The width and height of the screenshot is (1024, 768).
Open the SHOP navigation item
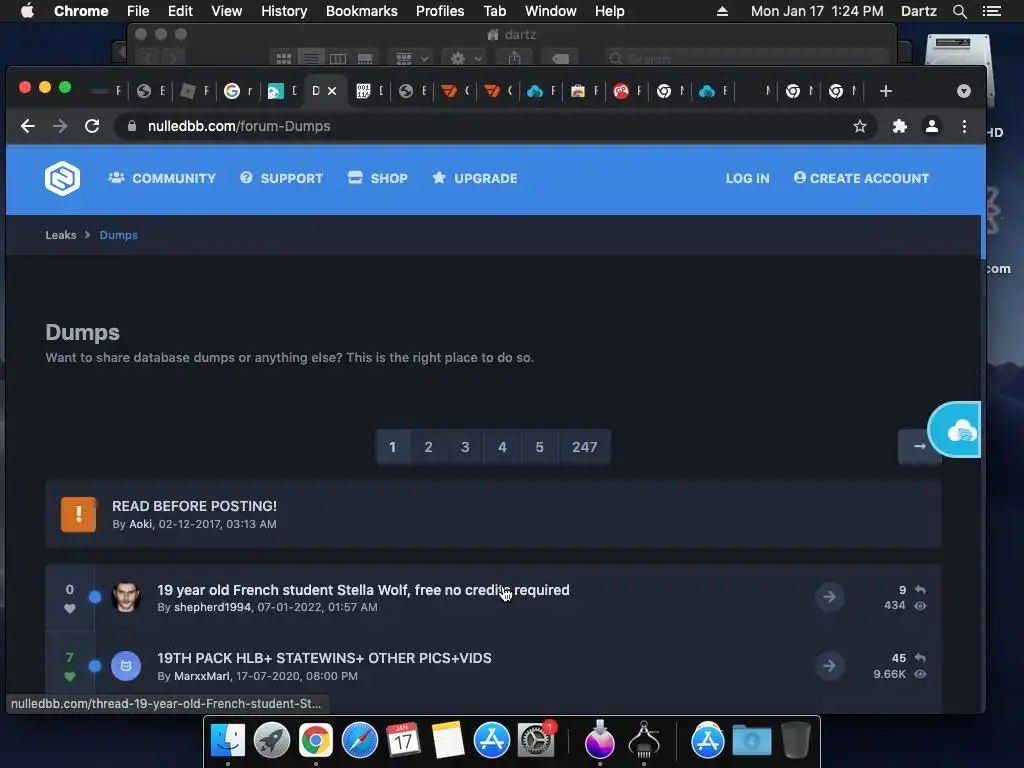pos(377,178)
